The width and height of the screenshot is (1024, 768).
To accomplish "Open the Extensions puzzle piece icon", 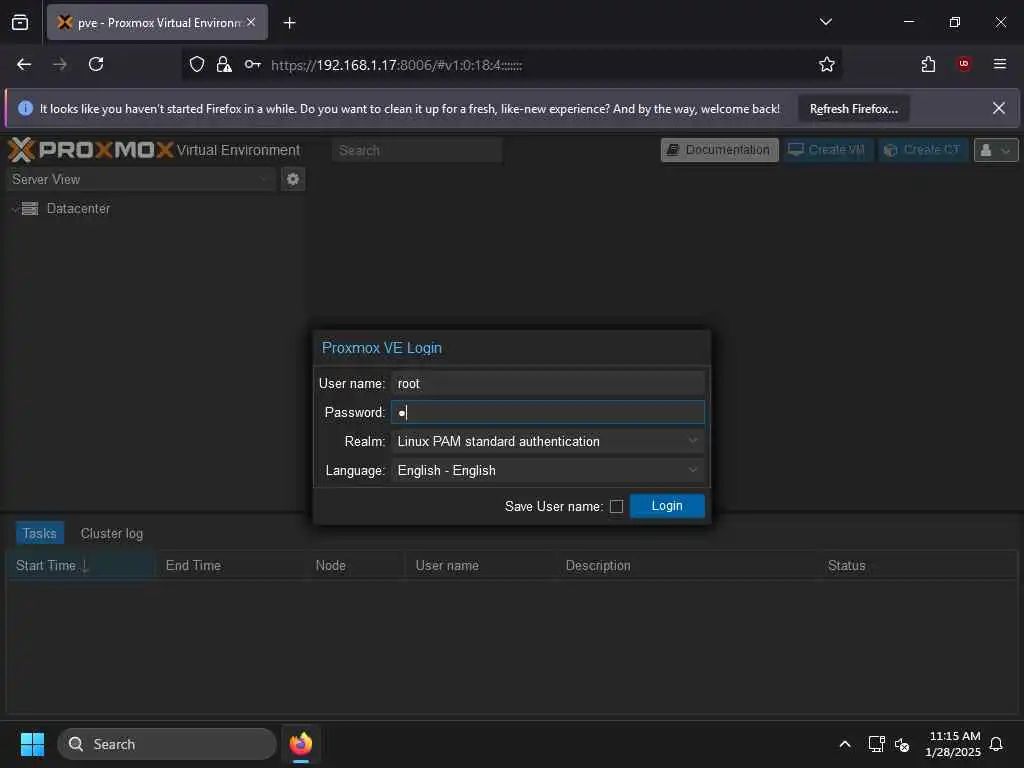I will pyautogui.click(x=928, y=64).
